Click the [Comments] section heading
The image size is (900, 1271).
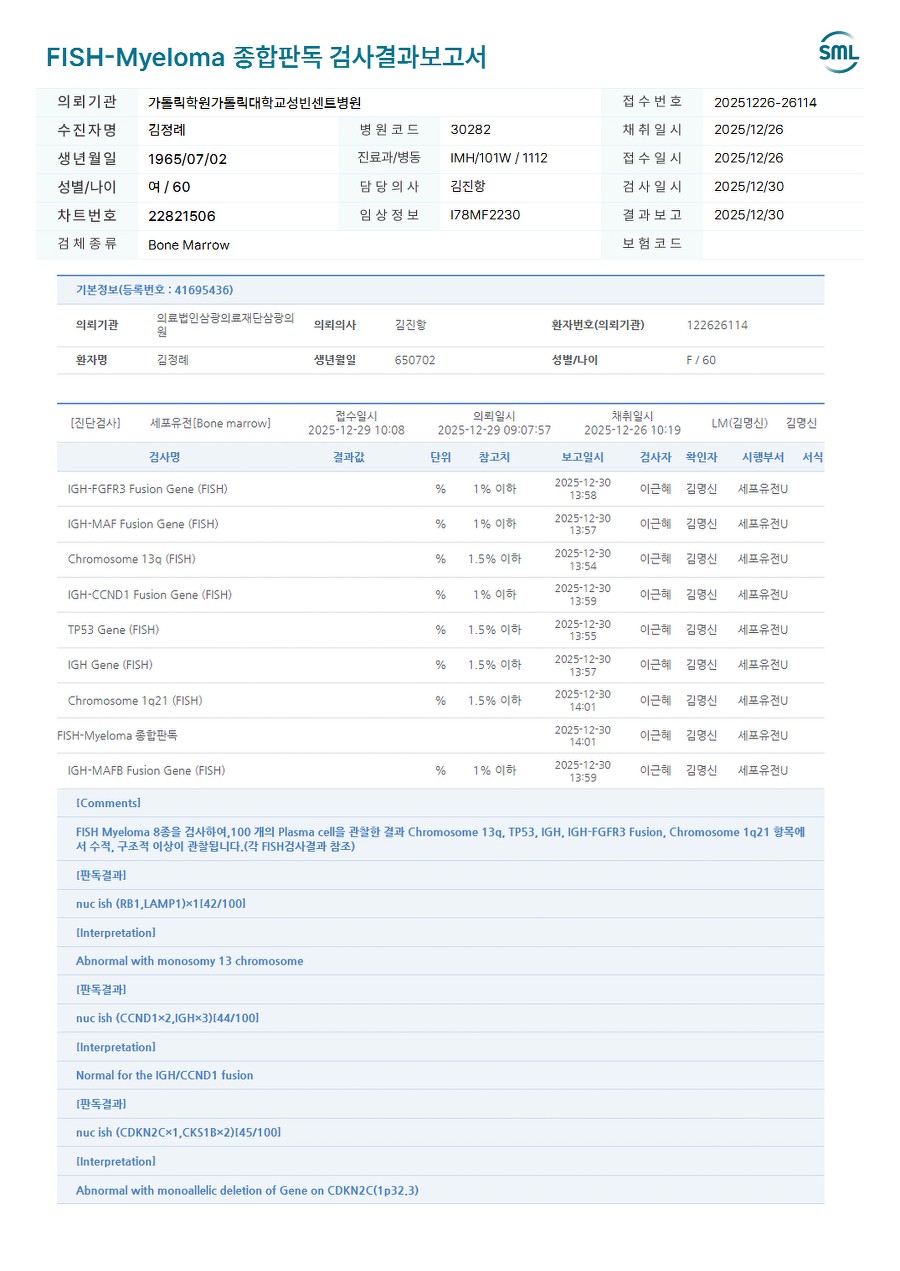coord(108,803)
